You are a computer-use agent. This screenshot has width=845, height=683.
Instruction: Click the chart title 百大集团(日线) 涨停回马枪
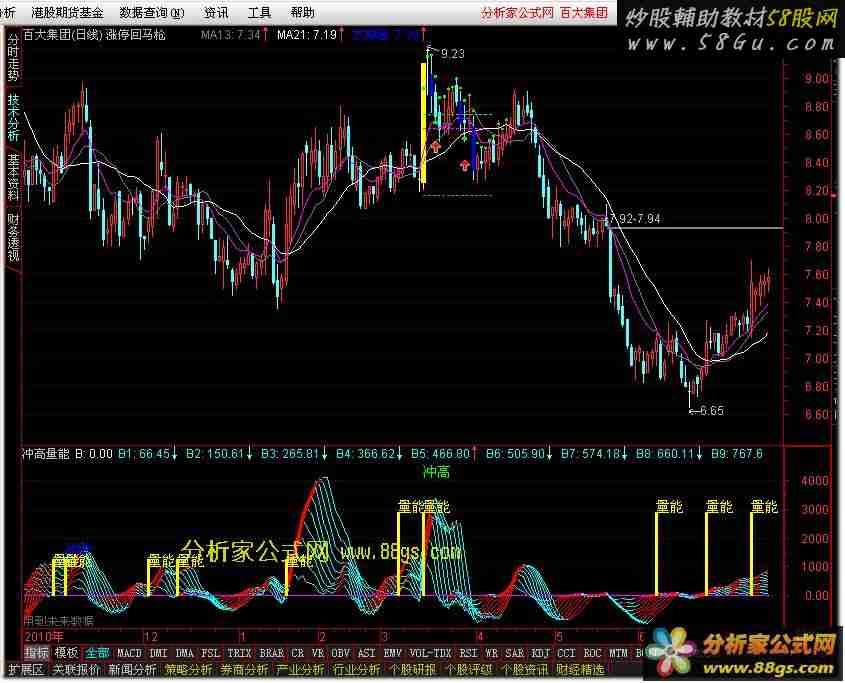(x=95, y=36)
